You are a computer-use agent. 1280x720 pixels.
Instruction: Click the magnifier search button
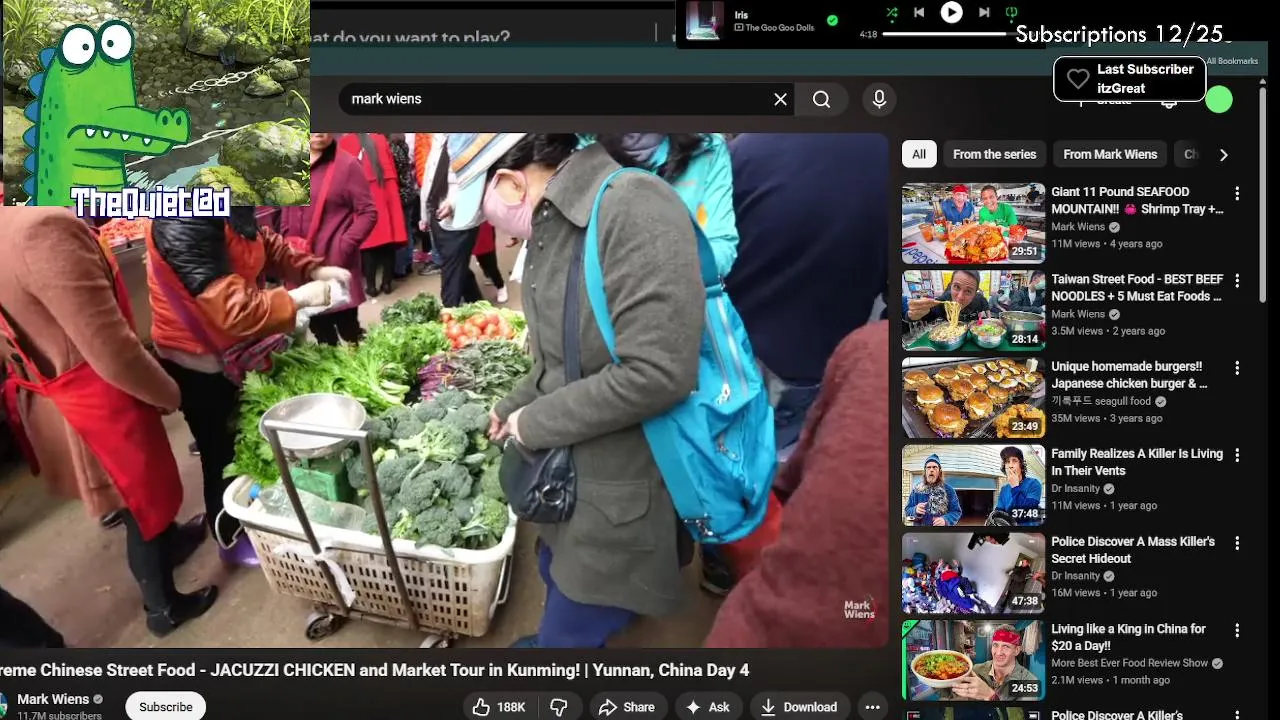coord(821,99)
